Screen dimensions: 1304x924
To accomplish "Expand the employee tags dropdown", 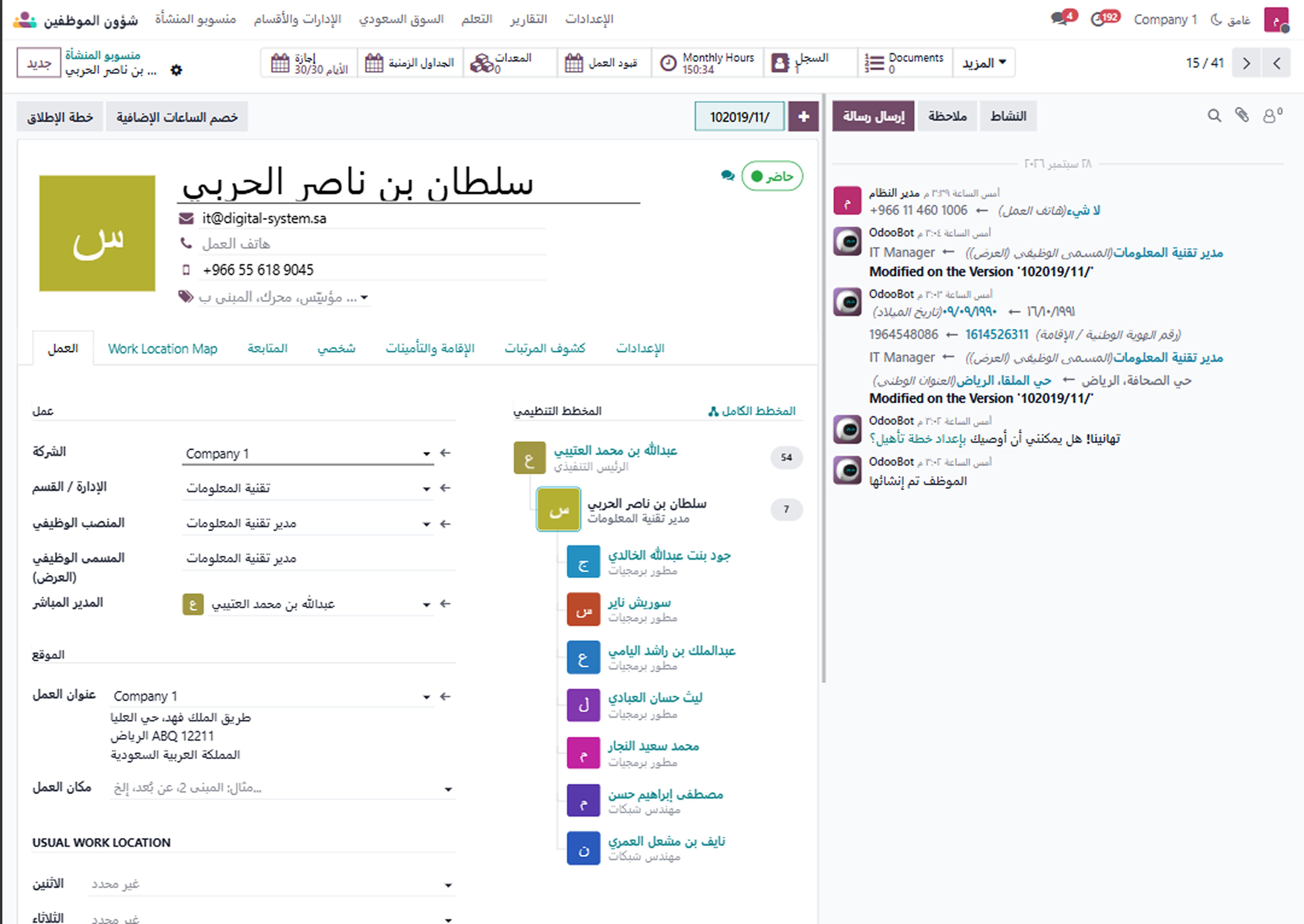I will (x=364, y=298).
